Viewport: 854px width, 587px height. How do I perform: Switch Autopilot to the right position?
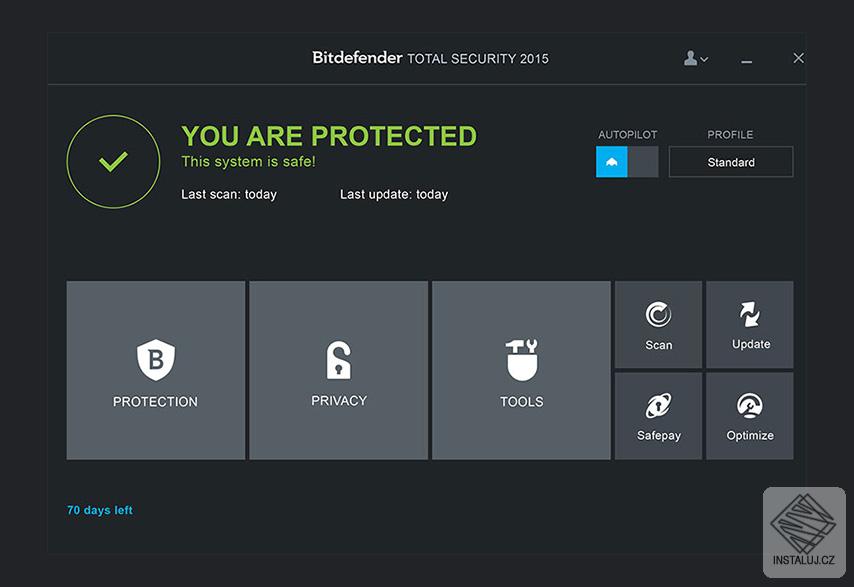point(643,161)
